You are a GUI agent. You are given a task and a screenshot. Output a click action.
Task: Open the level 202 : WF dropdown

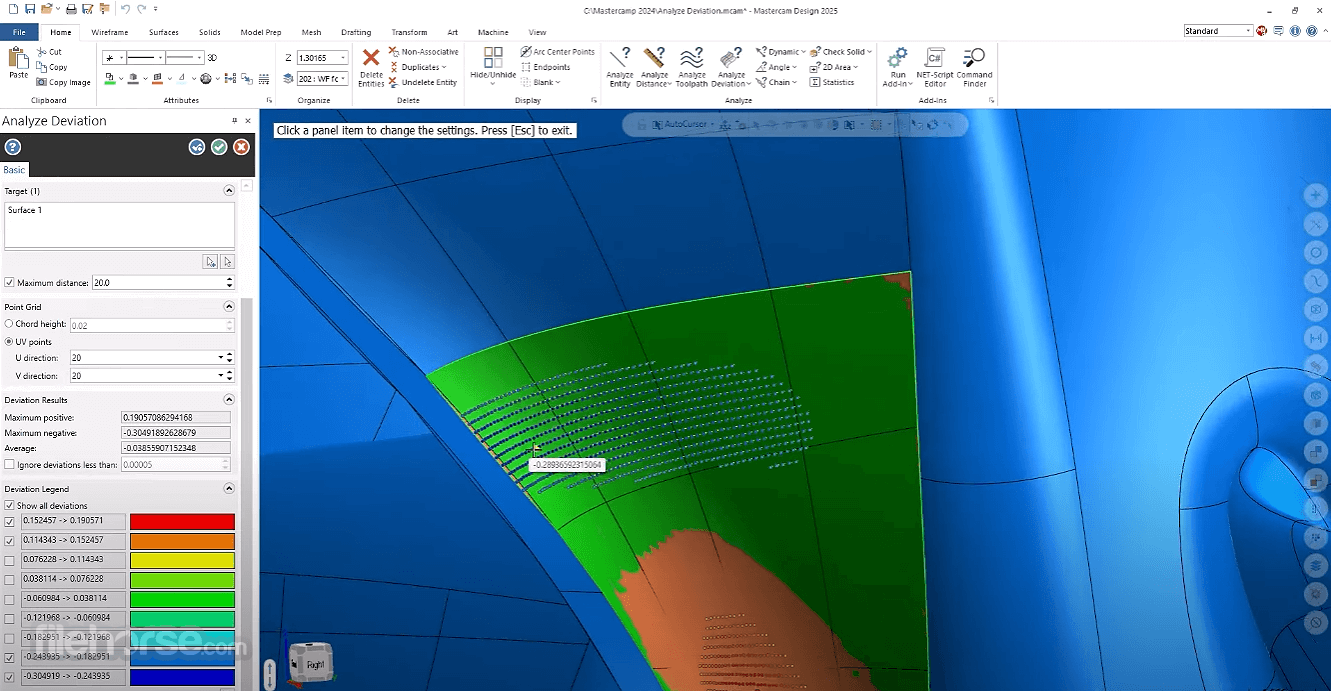coord(342,78)
